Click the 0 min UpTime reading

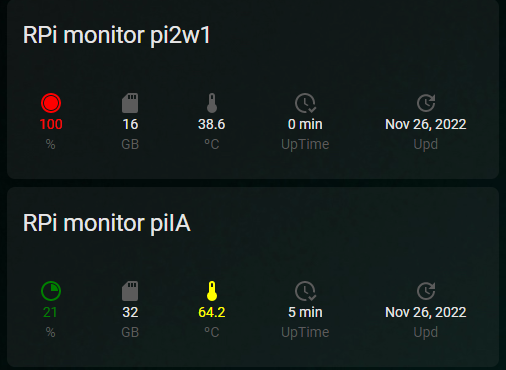305,124
